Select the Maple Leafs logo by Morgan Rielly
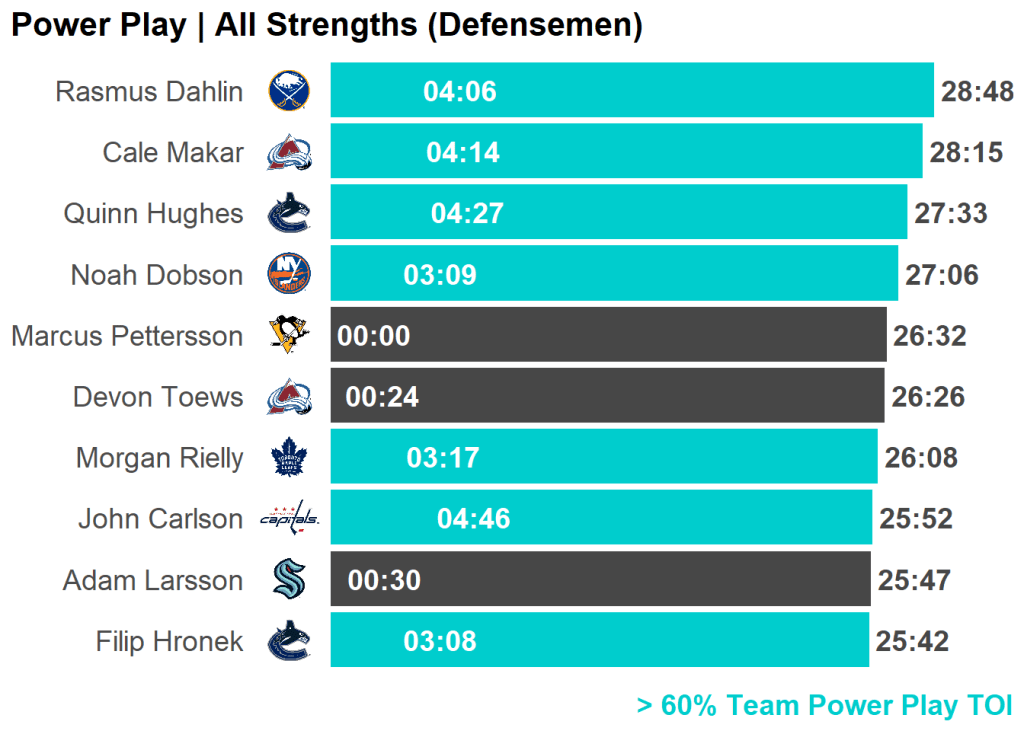 coord(289,458)
